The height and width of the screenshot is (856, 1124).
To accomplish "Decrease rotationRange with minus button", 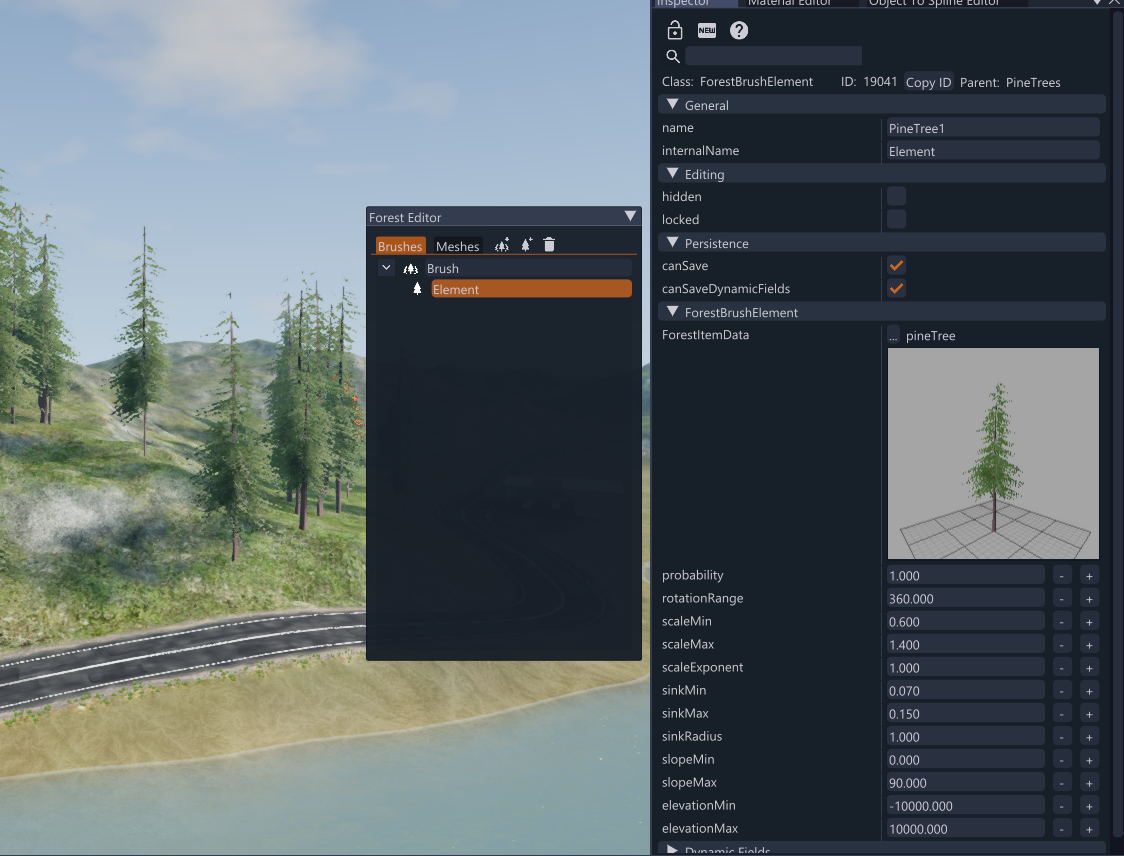I will click(x=1062, y=599).
